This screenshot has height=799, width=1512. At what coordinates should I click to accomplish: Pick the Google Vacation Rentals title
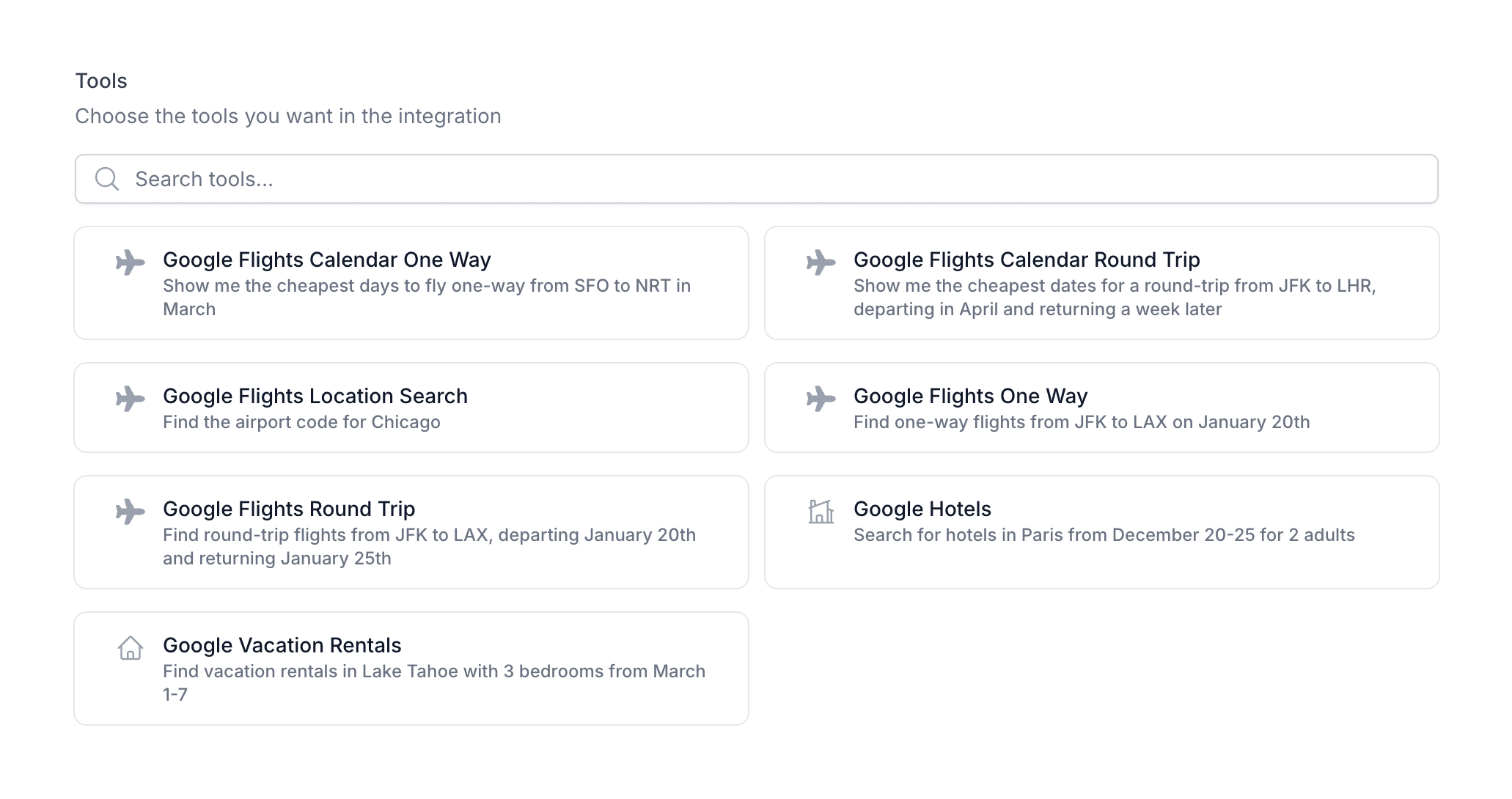(282, 645)
